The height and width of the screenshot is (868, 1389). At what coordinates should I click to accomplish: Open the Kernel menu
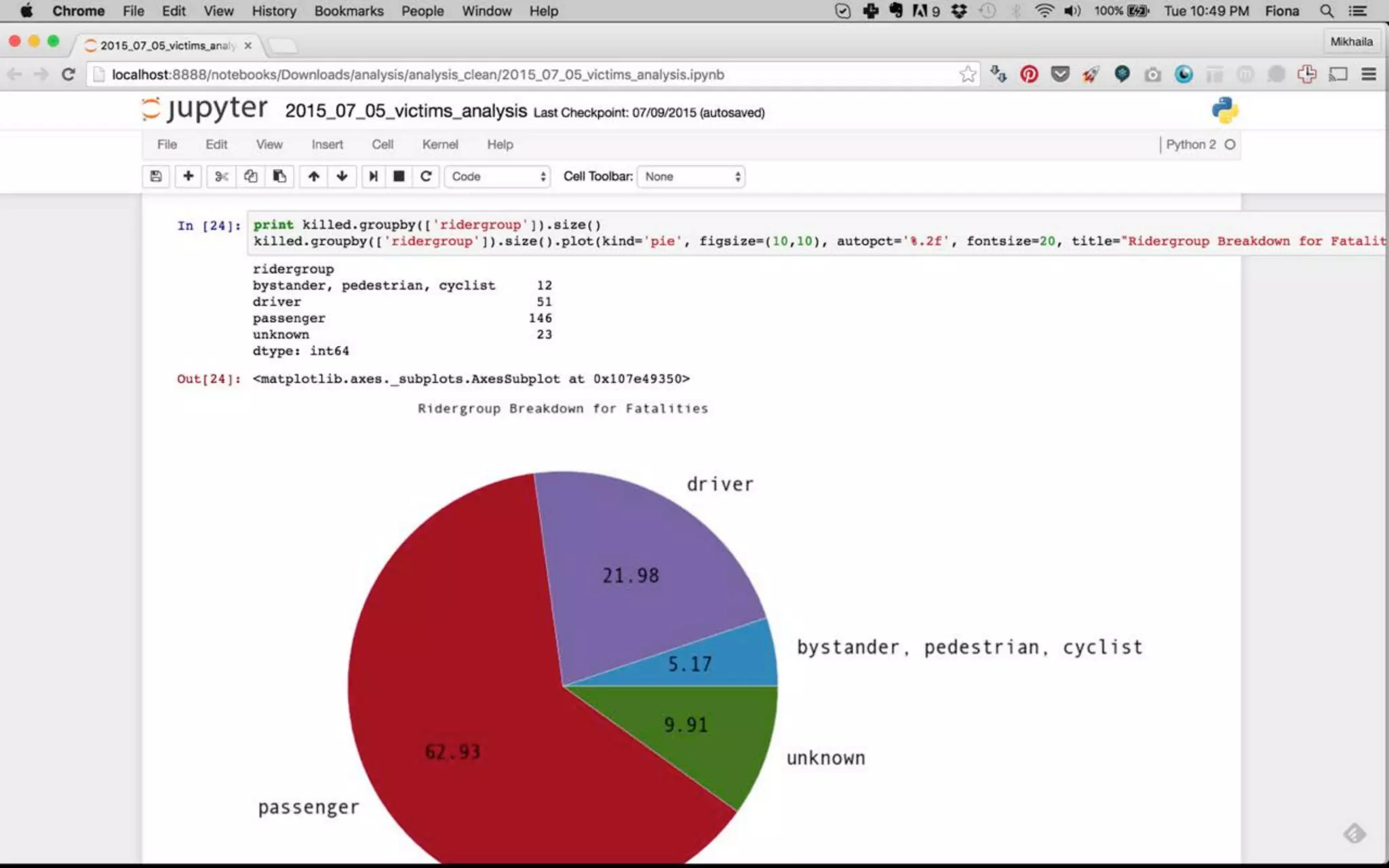tap(439, 144)
